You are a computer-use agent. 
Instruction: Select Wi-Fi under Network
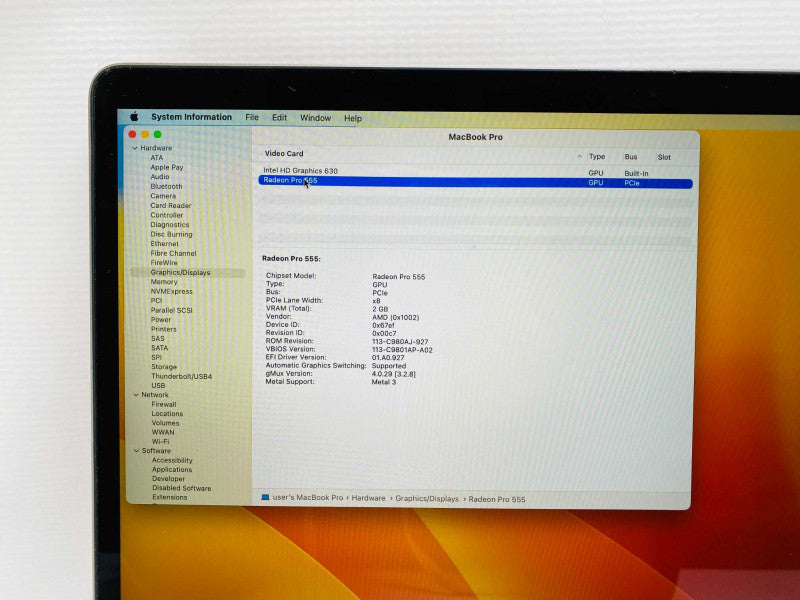click(x=160, y=441)
